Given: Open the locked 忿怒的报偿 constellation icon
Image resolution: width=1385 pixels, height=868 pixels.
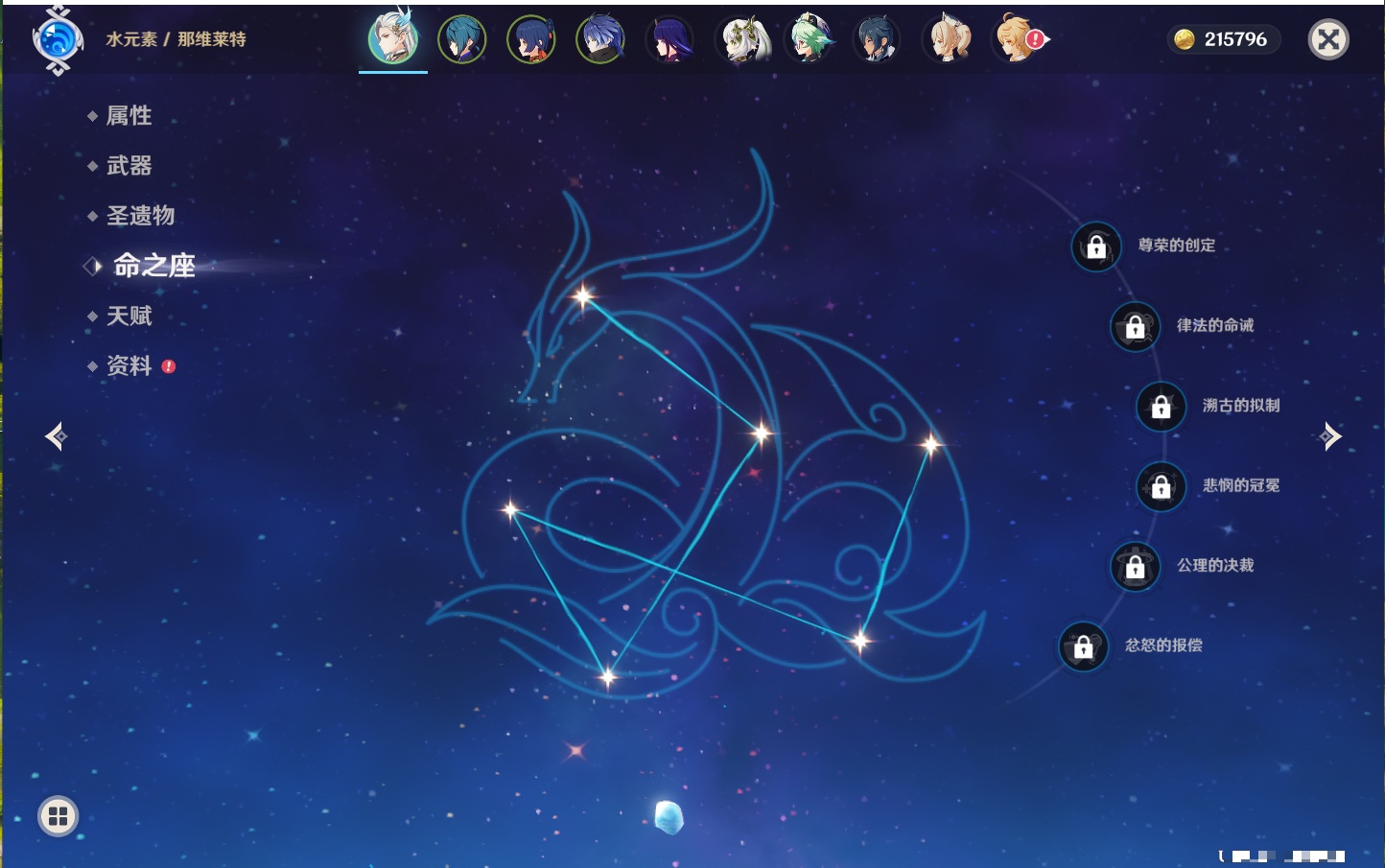Looking at the screenshot, I should 1083,646.
